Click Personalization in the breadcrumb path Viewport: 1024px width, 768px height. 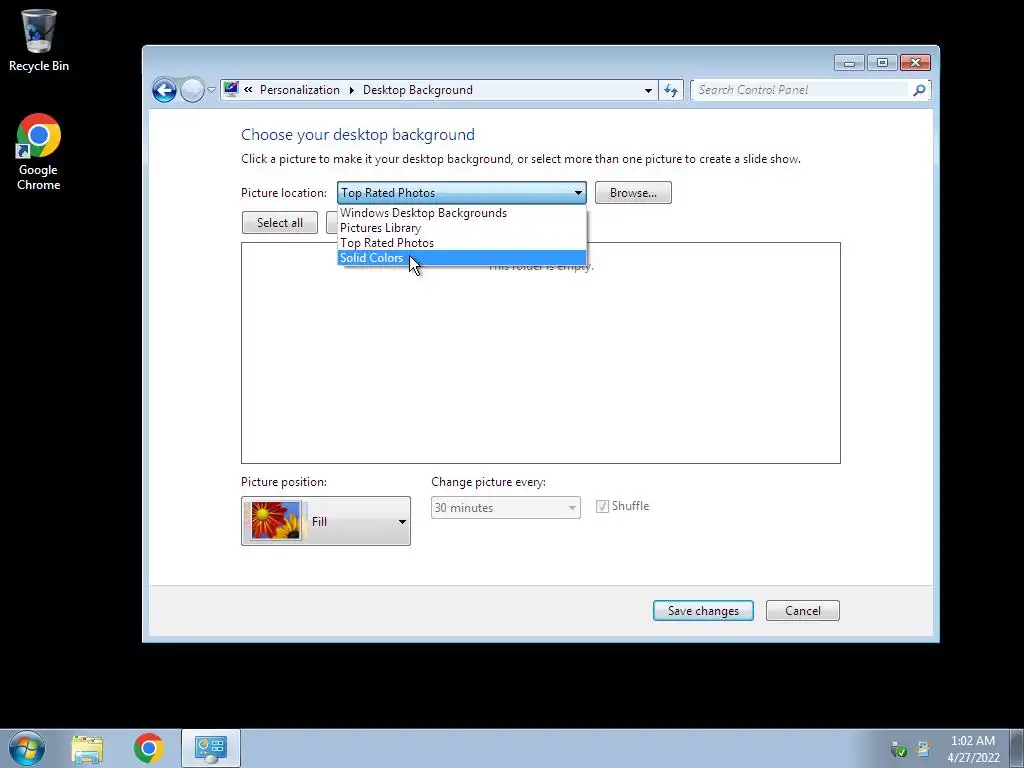300,90
